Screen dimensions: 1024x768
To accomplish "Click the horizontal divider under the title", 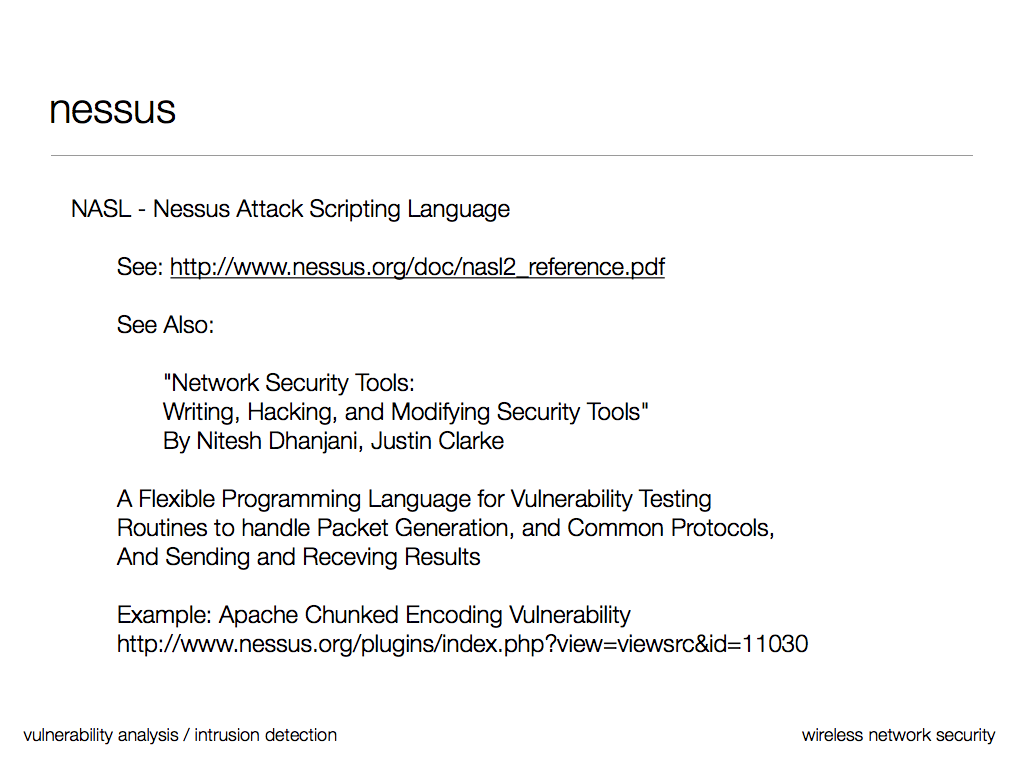I will click(x=511, y=156).
